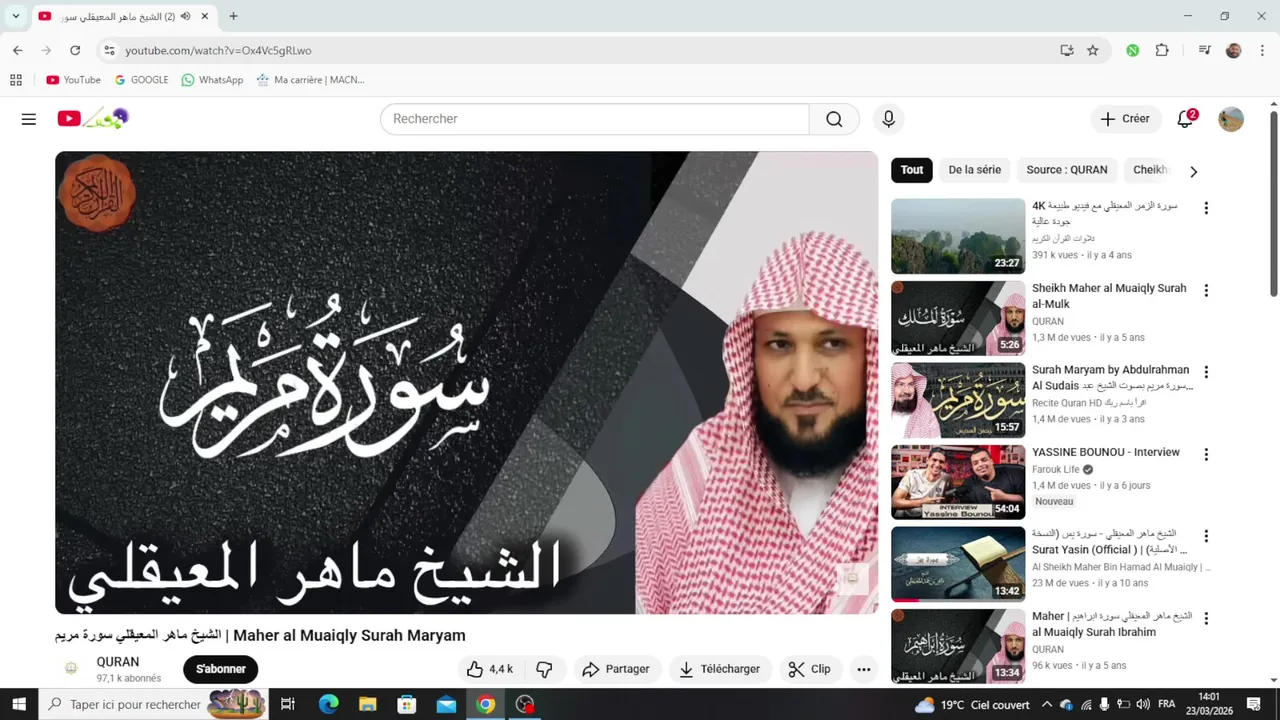1280x720 pixels.
Task: Focus the Rechercher search field
Action: (595, 119)
